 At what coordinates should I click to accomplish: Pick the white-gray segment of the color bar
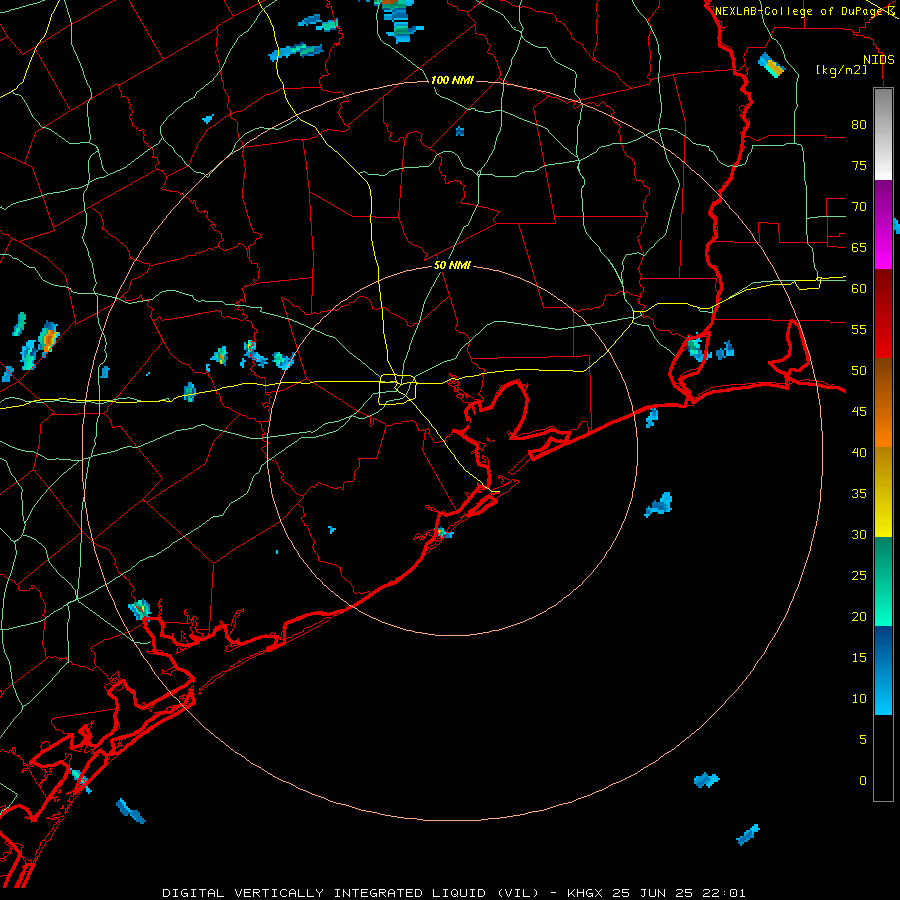[883, 134]
